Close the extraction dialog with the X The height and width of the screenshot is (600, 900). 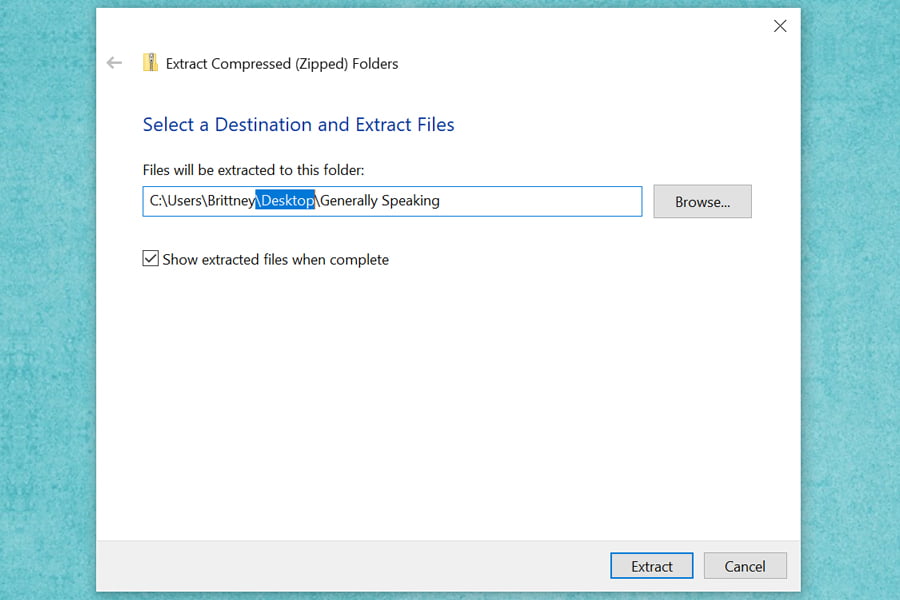tap(779, 26)
